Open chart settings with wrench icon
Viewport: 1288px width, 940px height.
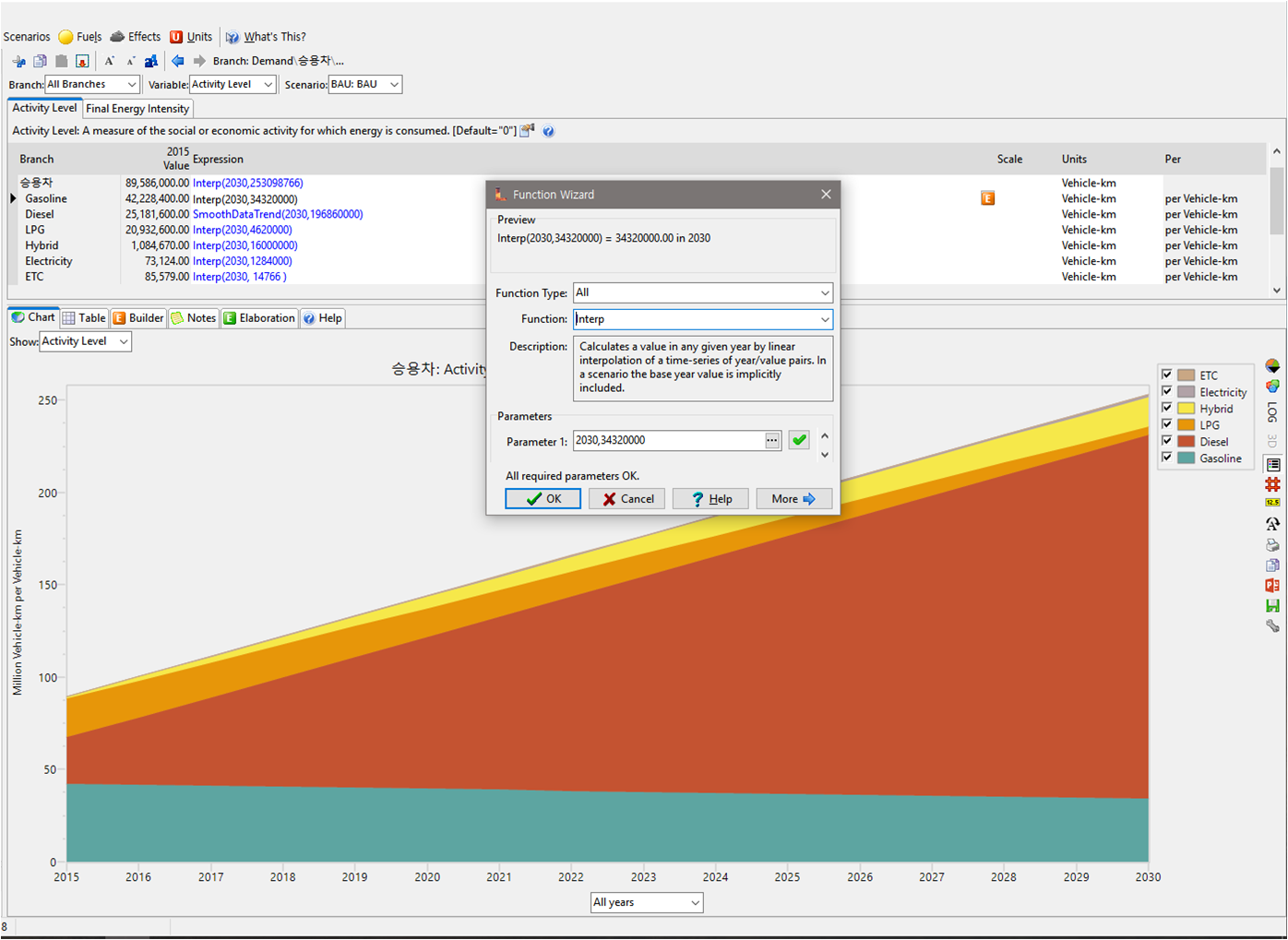click(1272, 625)
